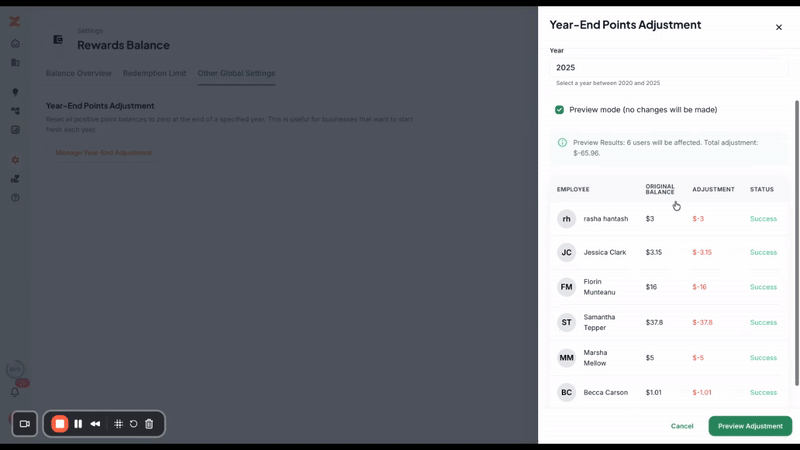Click the JC avatar for Jessica Clark

pos(566,252)
